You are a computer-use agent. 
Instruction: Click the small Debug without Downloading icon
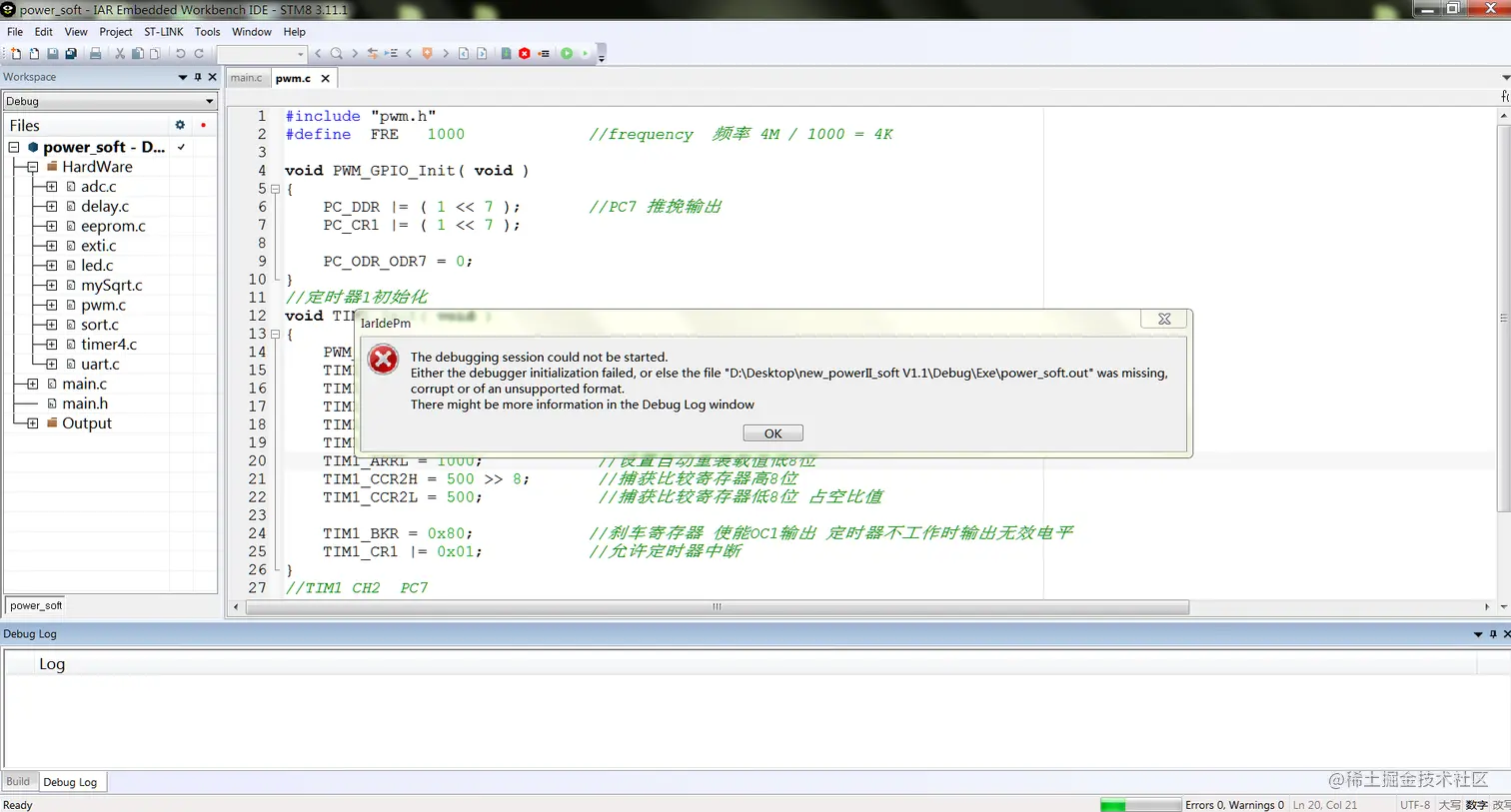click(586, 54)
